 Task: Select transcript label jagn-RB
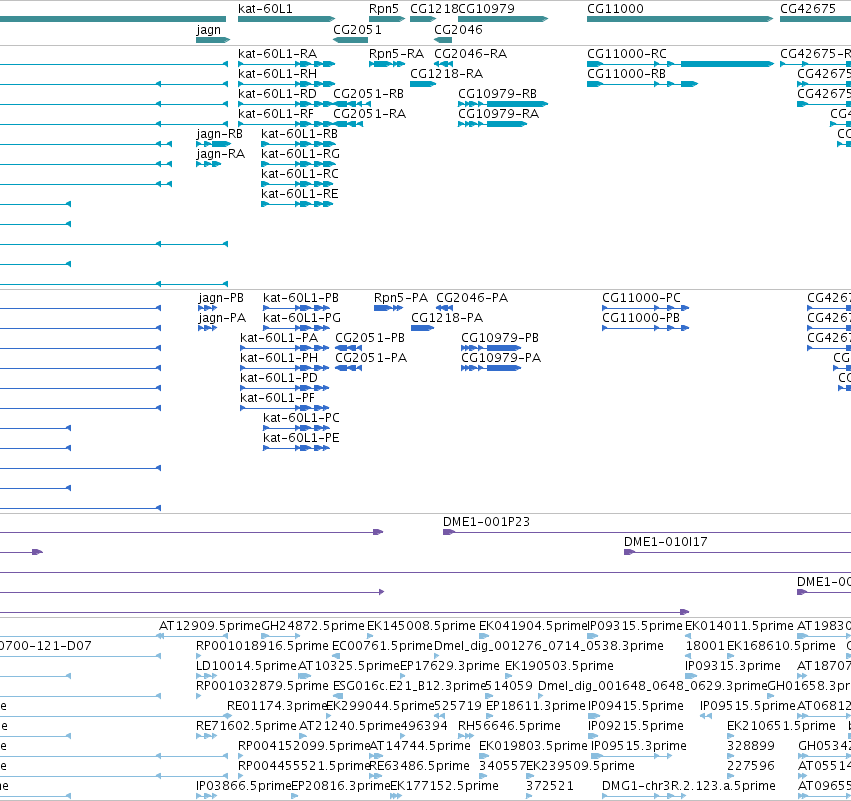[x=219, y=134]
